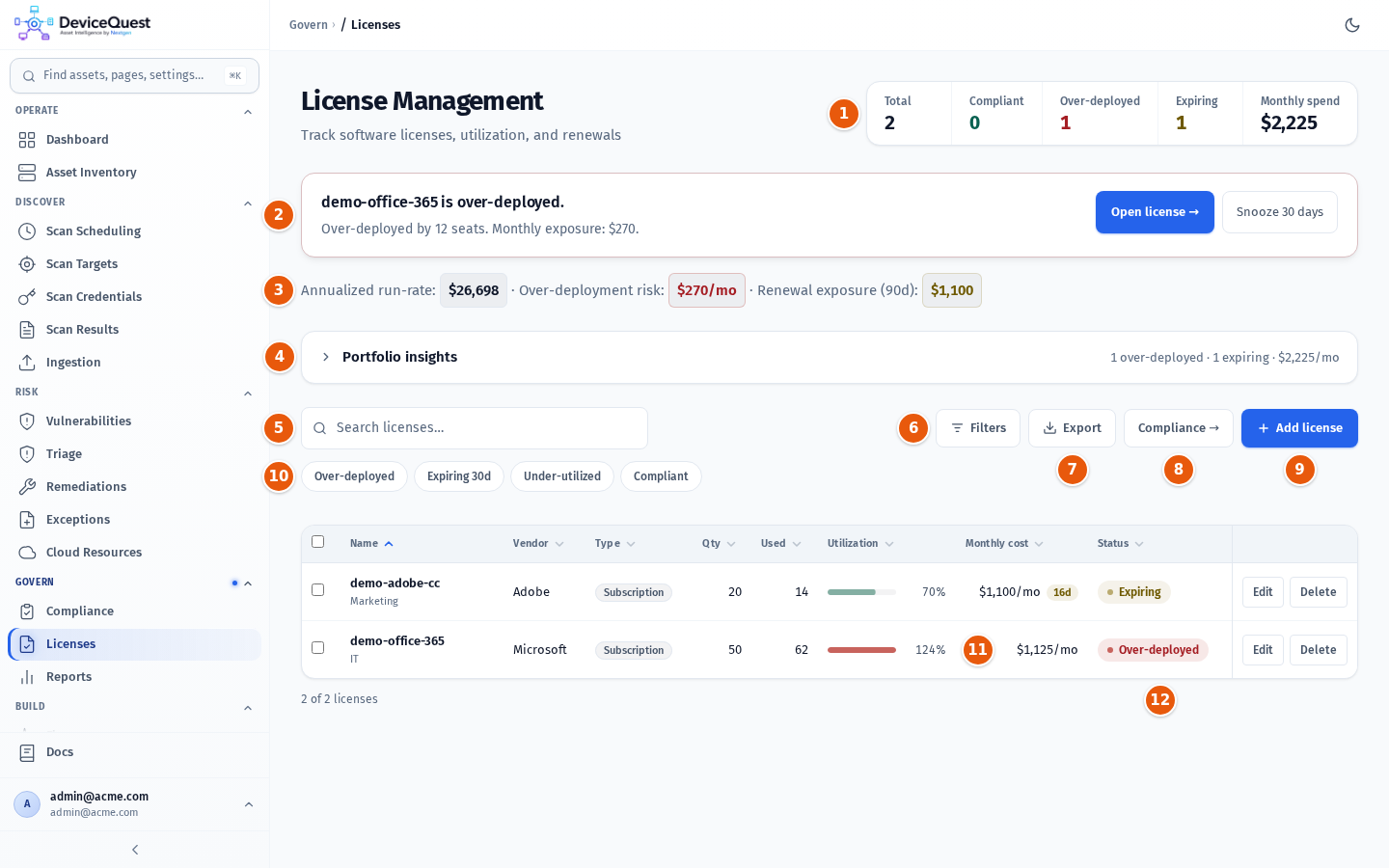Screen dimensions: 1389x868
Task: Click the Exceptions file icon
Action: pos(27,520)
